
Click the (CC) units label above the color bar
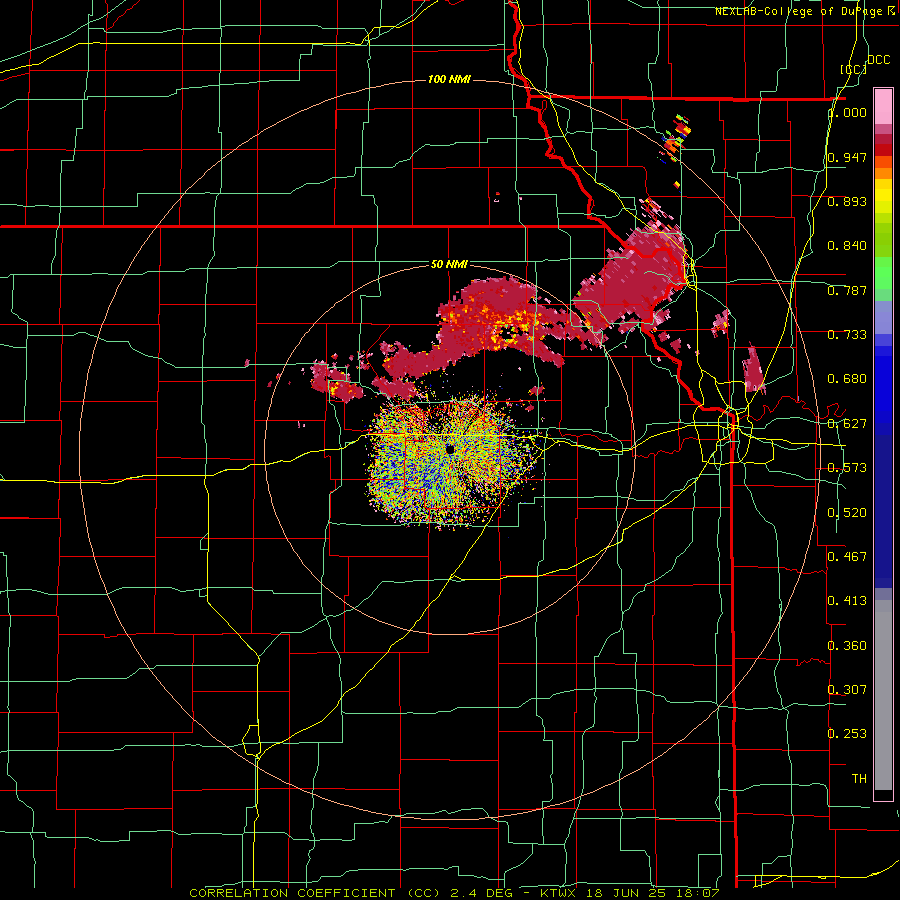[x=854, y=69]
